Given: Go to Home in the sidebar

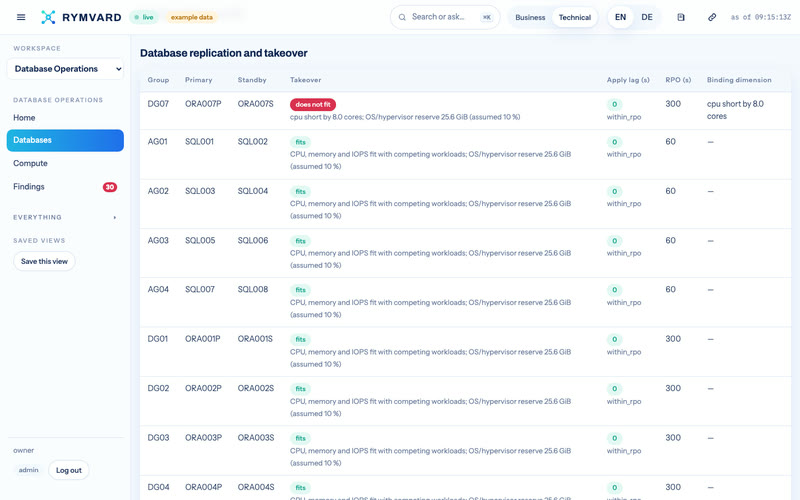Looking at the screenshot, I should tap(65, 117).
